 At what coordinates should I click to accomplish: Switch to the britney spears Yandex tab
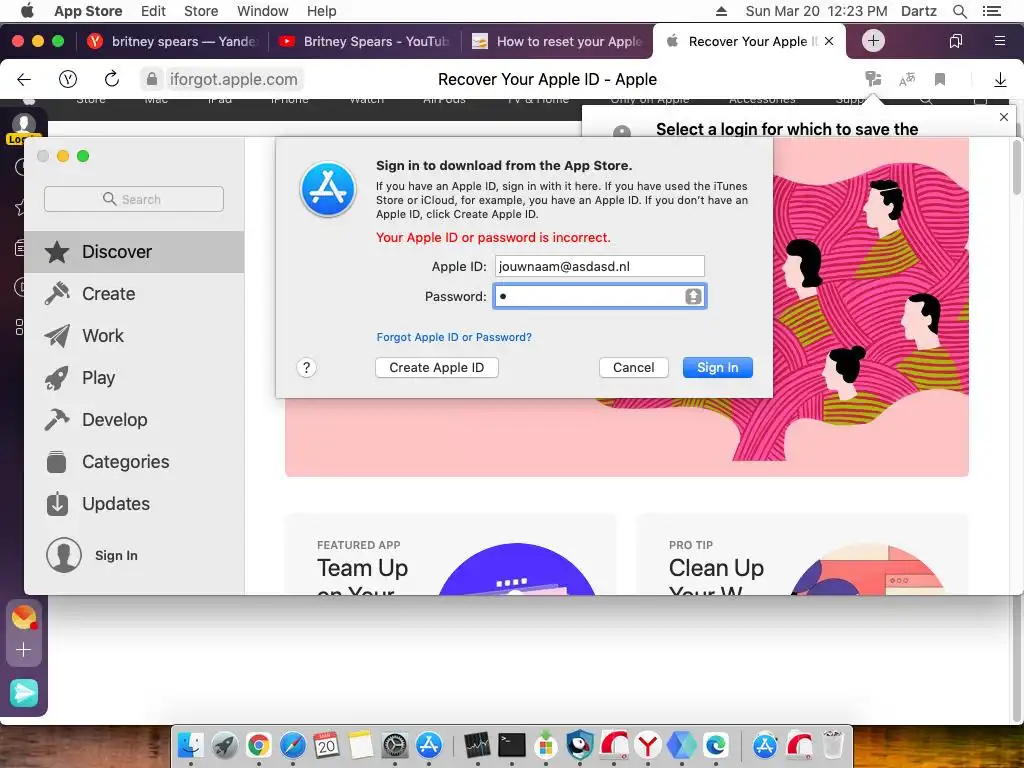172,41
